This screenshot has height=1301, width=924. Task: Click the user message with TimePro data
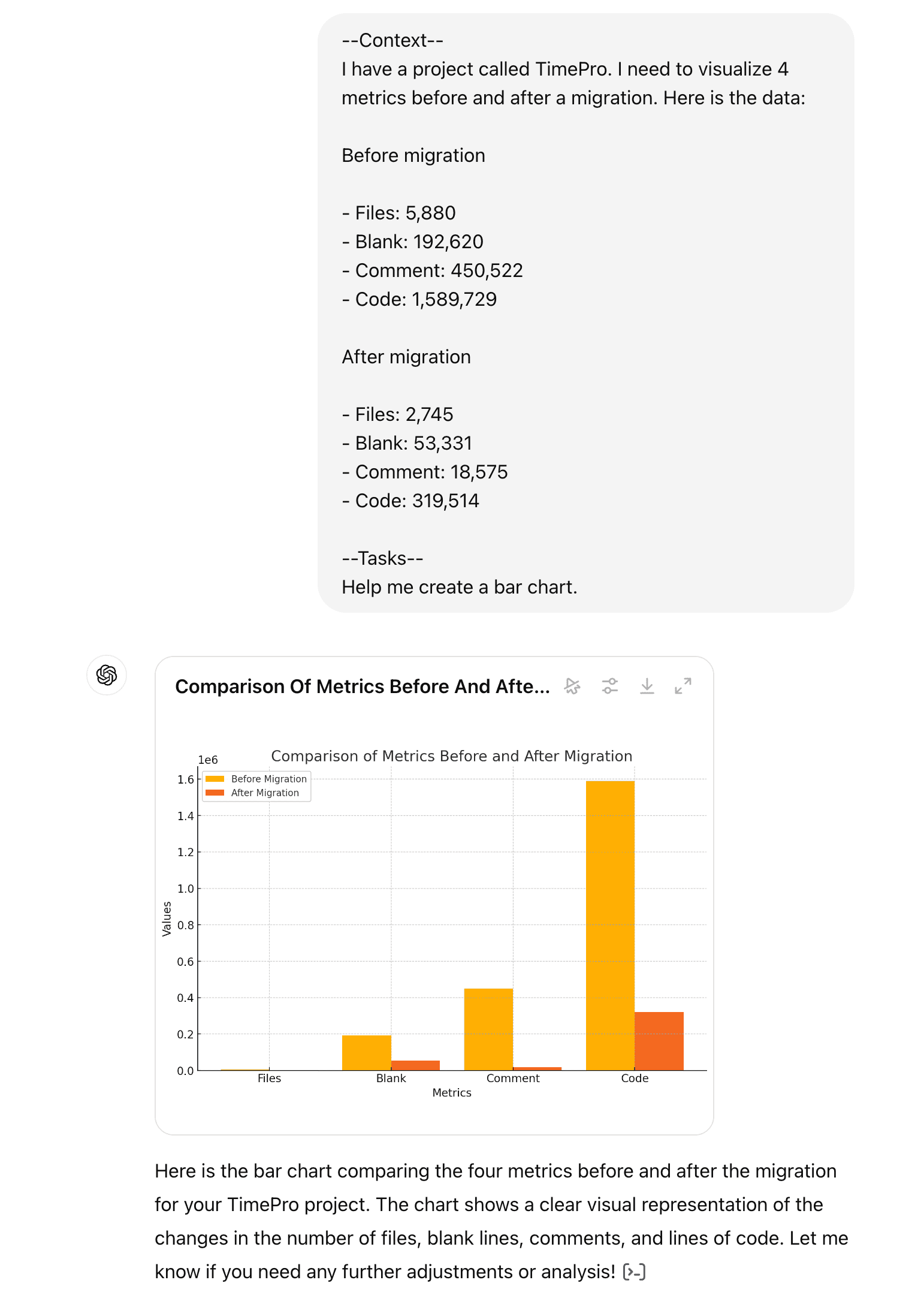(x=585, y=313)
